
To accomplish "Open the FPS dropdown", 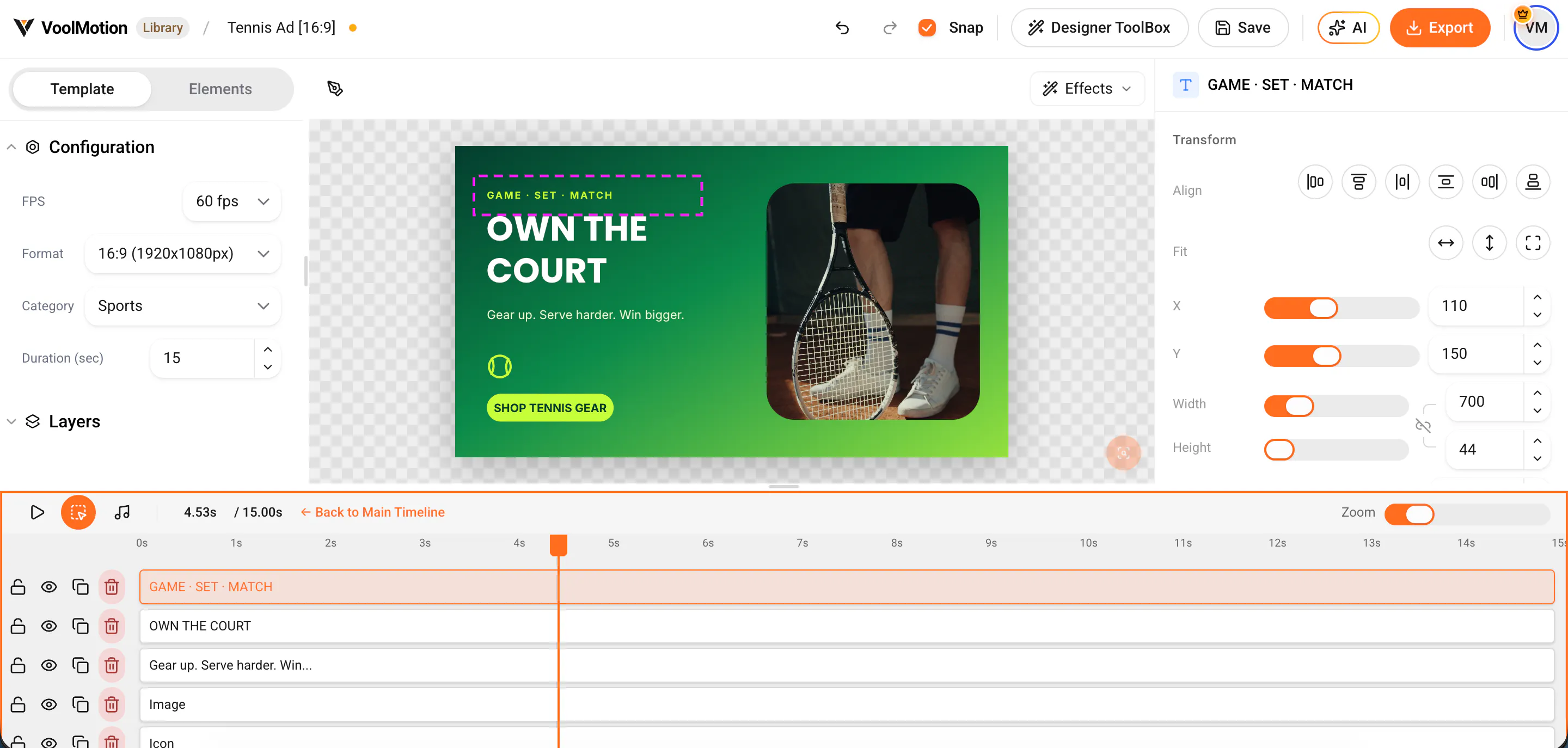I will (x=231, y=201).
